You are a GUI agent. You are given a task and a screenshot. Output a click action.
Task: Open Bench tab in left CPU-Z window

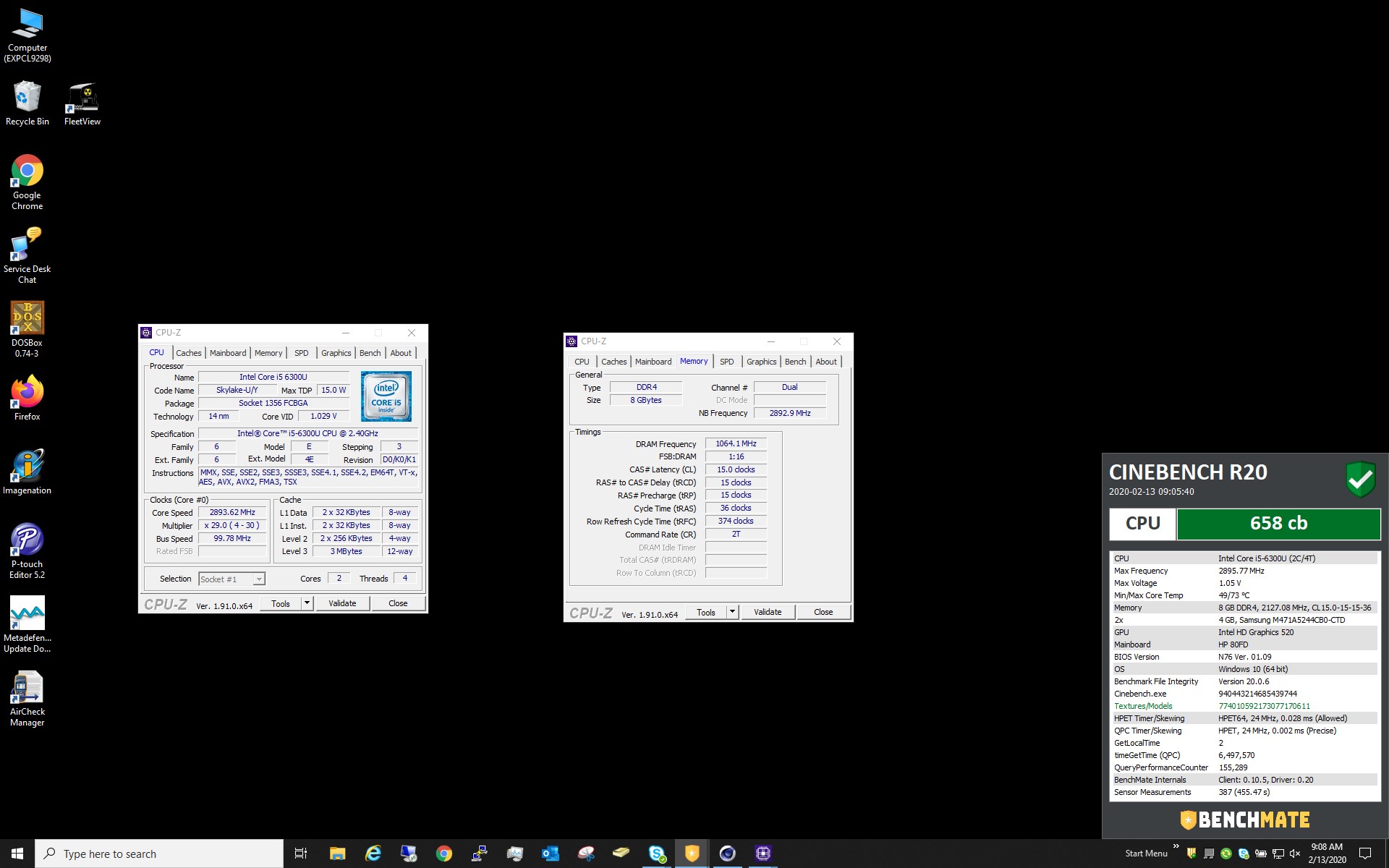370,353
